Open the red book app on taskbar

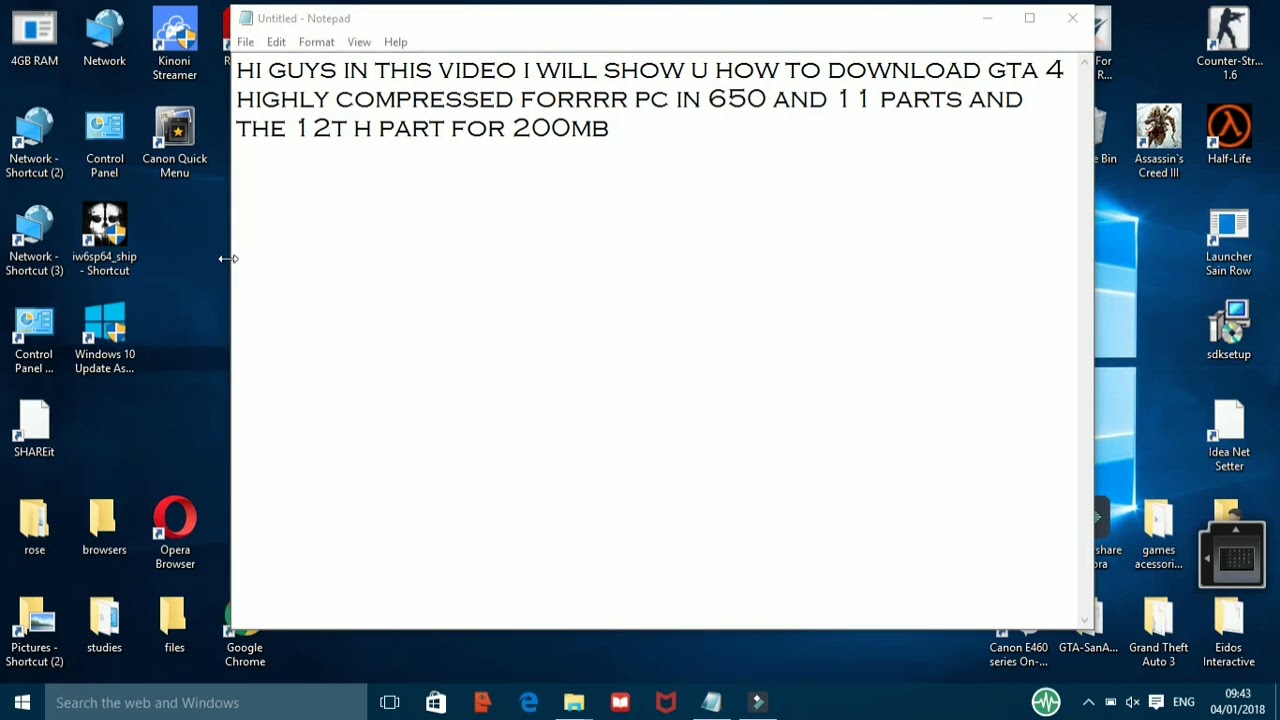[x=620, y=702]
